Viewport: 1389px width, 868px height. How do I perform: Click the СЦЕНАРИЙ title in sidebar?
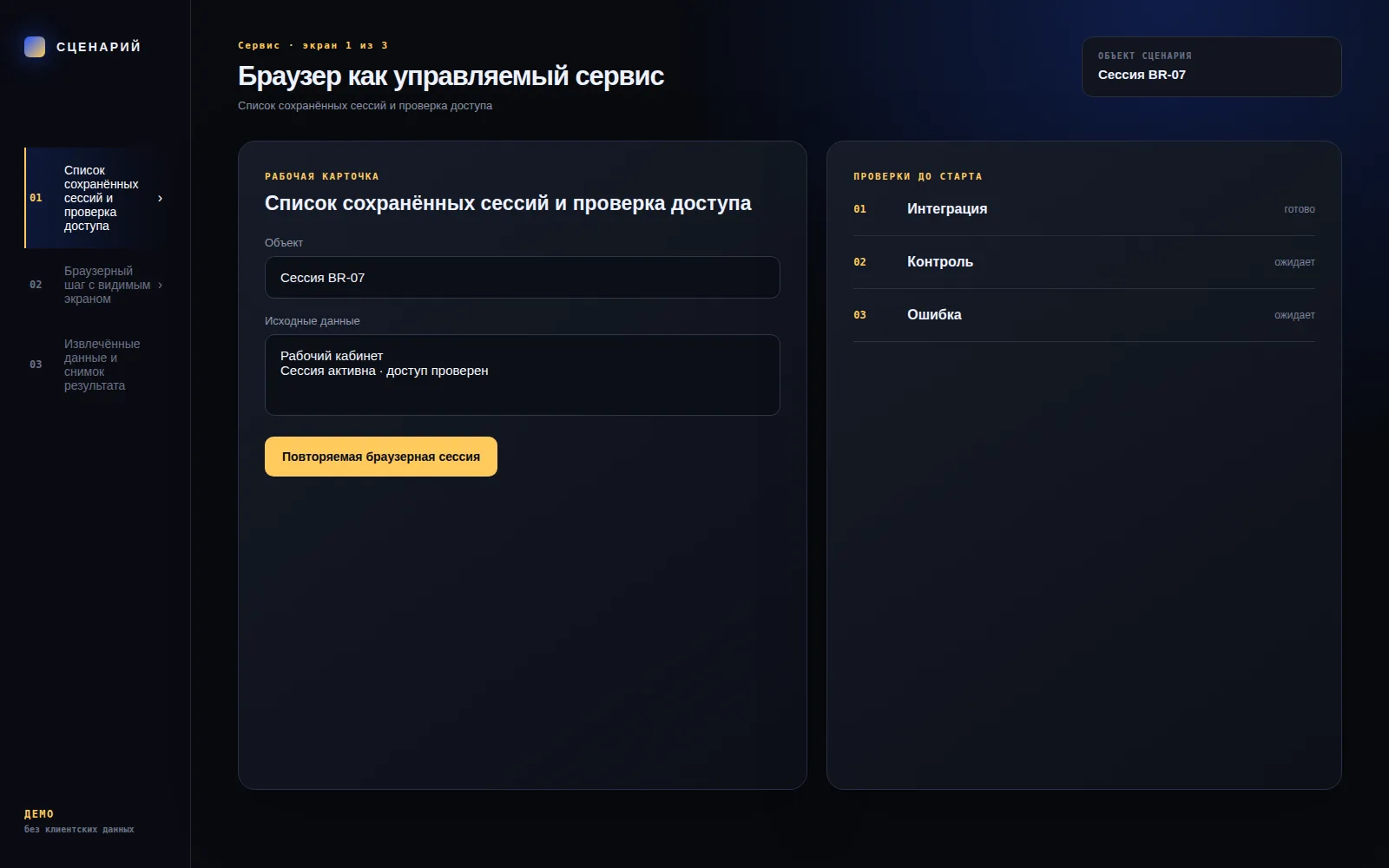[x=99, y=47]
